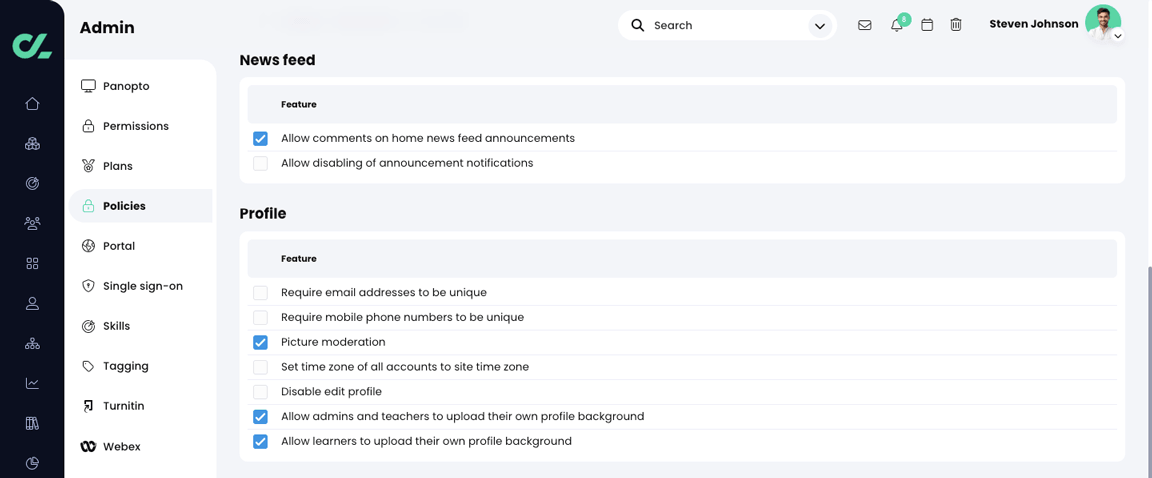
Task: Click the search magnifier icon
Action: pos(638,25)
